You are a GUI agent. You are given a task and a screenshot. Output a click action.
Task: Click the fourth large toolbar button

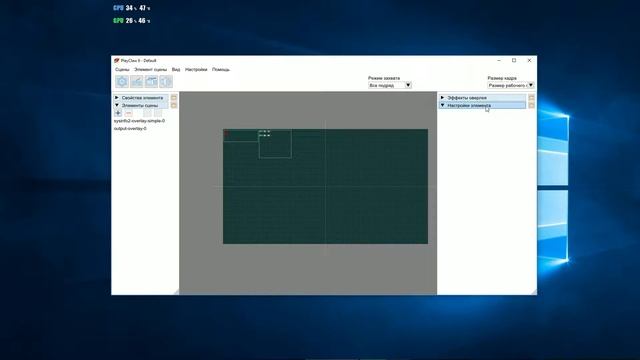[x=166, y=82]
